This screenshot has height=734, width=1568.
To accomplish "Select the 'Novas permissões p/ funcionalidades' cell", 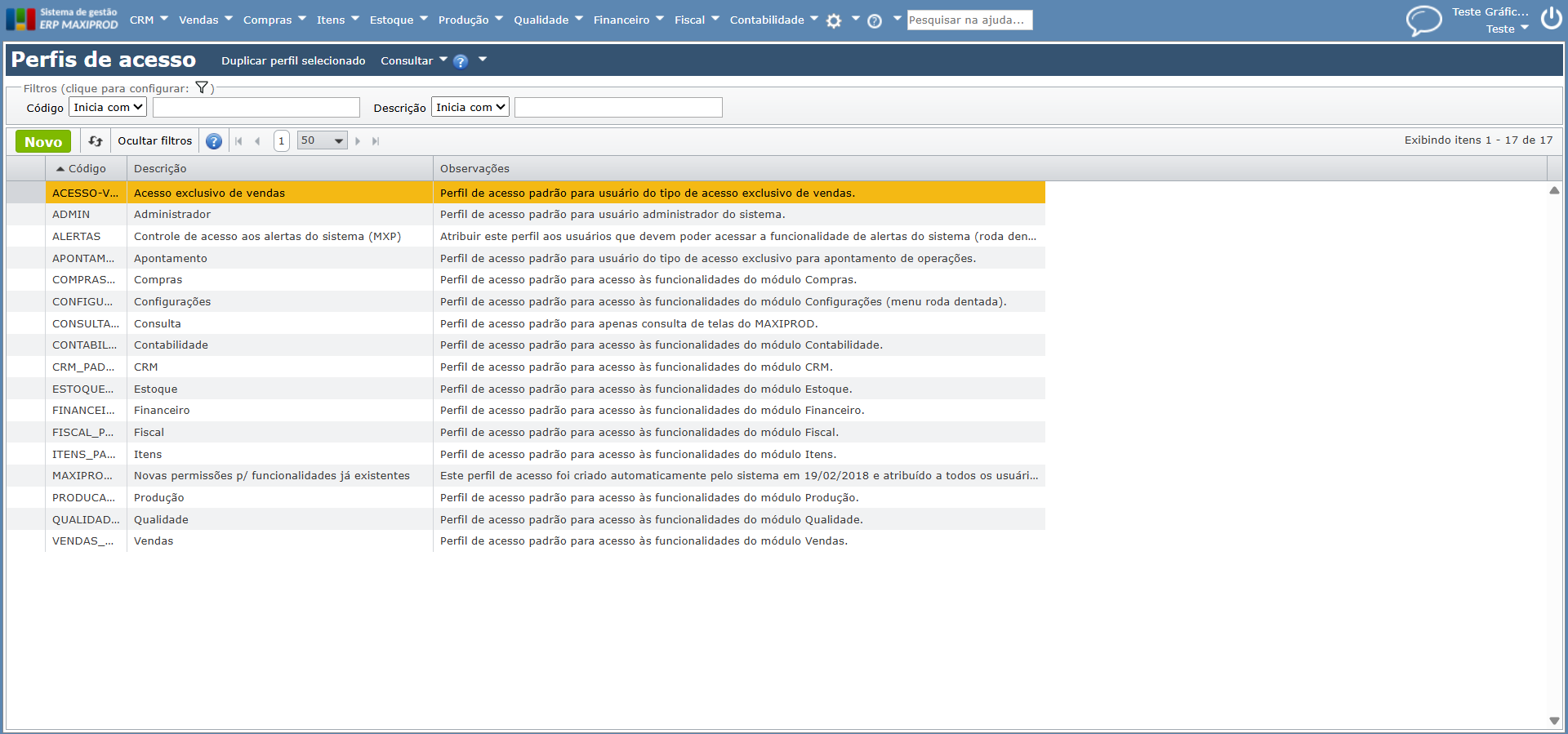I will coord(279,476).
